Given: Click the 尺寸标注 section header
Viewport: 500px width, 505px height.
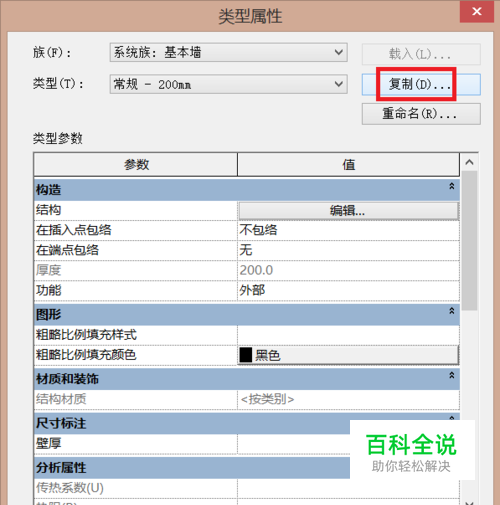Looking at the screenshot, I should 192,423.
